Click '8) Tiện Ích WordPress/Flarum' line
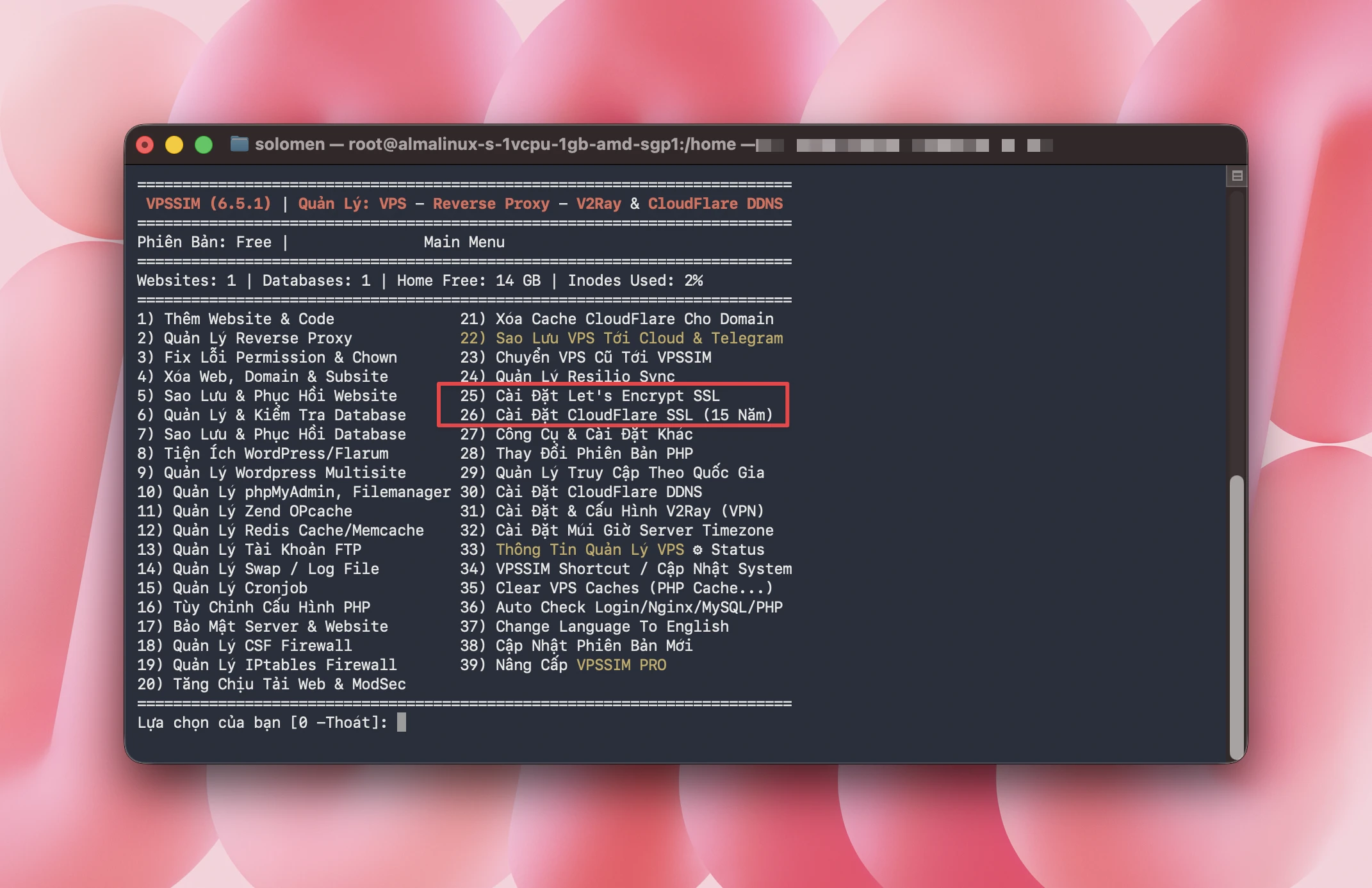 263,454
